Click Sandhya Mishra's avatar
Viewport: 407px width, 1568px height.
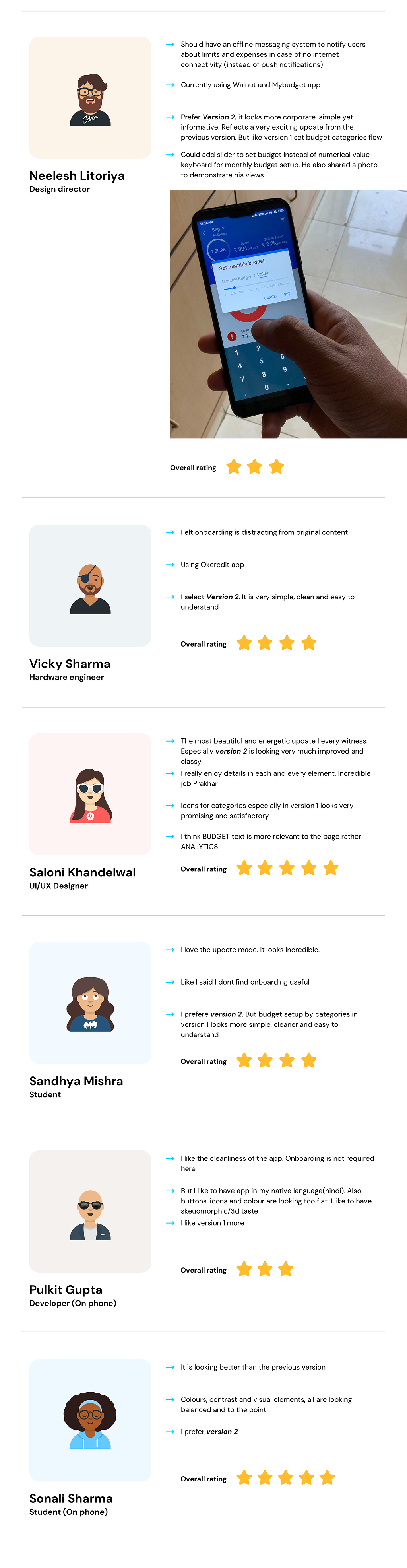coord(90,1004)
